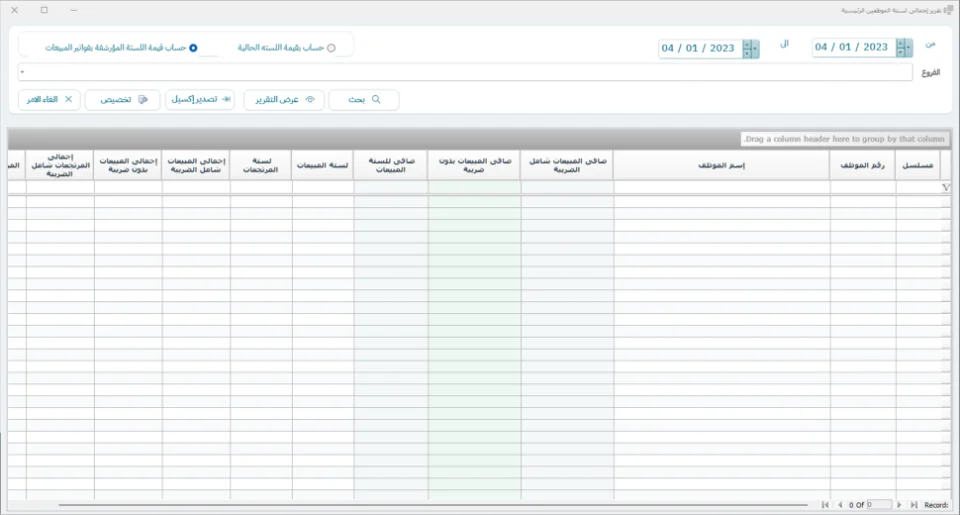Sort by إجمالي المرتجعات شامل الضريبة header
This screenshot has width=960, height=515.
(60, 165)
